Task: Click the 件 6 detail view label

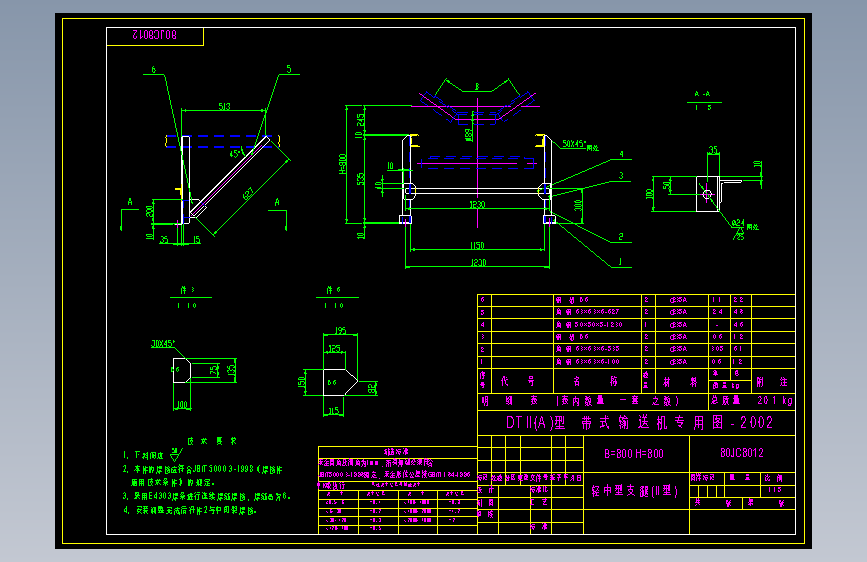Action: click(333, 290)
